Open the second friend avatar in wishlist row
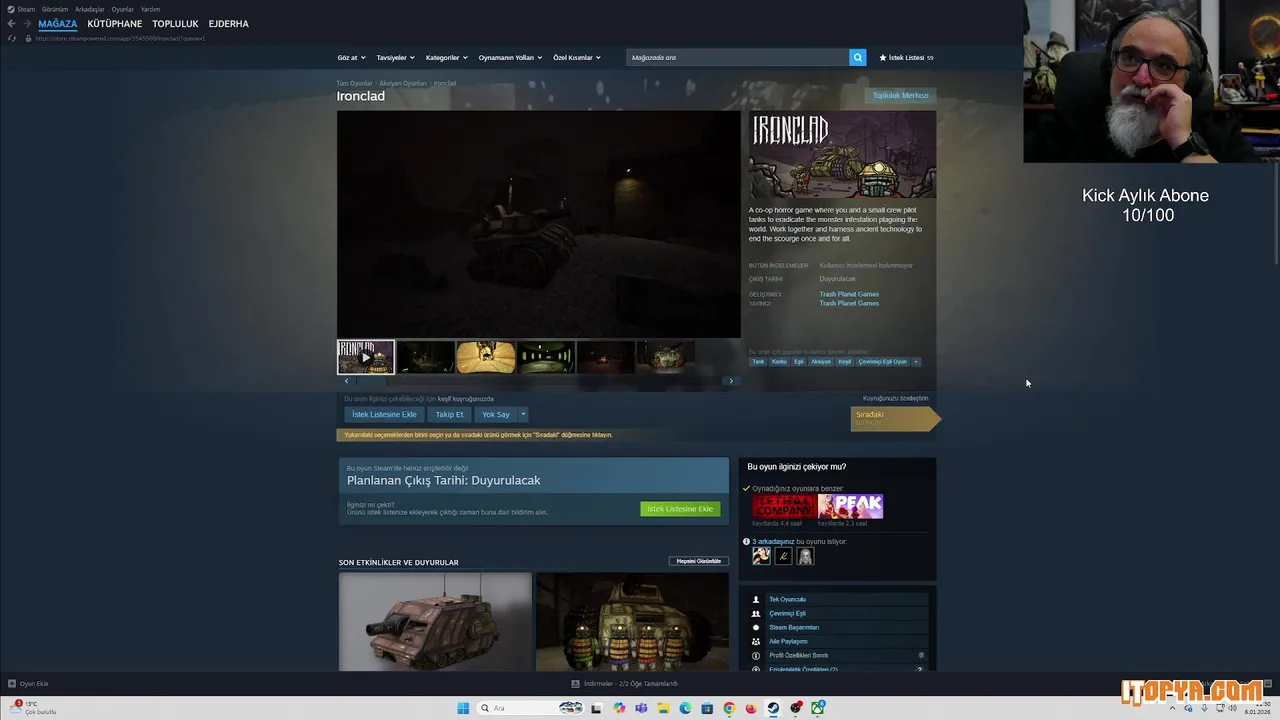1280x720 pixels. click(783, 556)
